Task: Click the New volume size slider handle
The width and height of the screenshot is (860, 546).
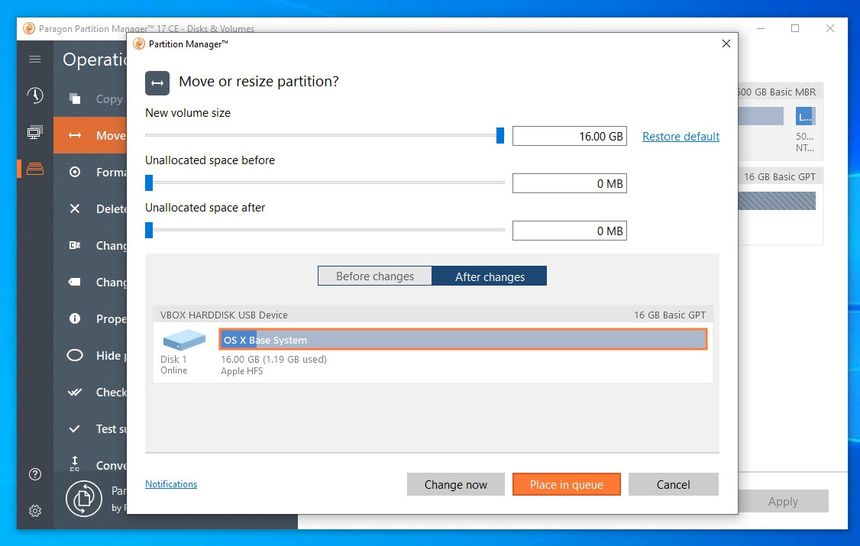Action: point(500,136)
